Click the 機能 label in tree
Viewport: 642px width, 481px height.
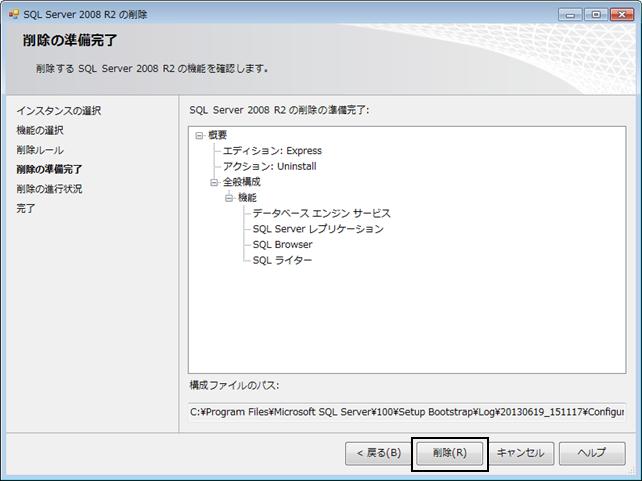(247, 198)
